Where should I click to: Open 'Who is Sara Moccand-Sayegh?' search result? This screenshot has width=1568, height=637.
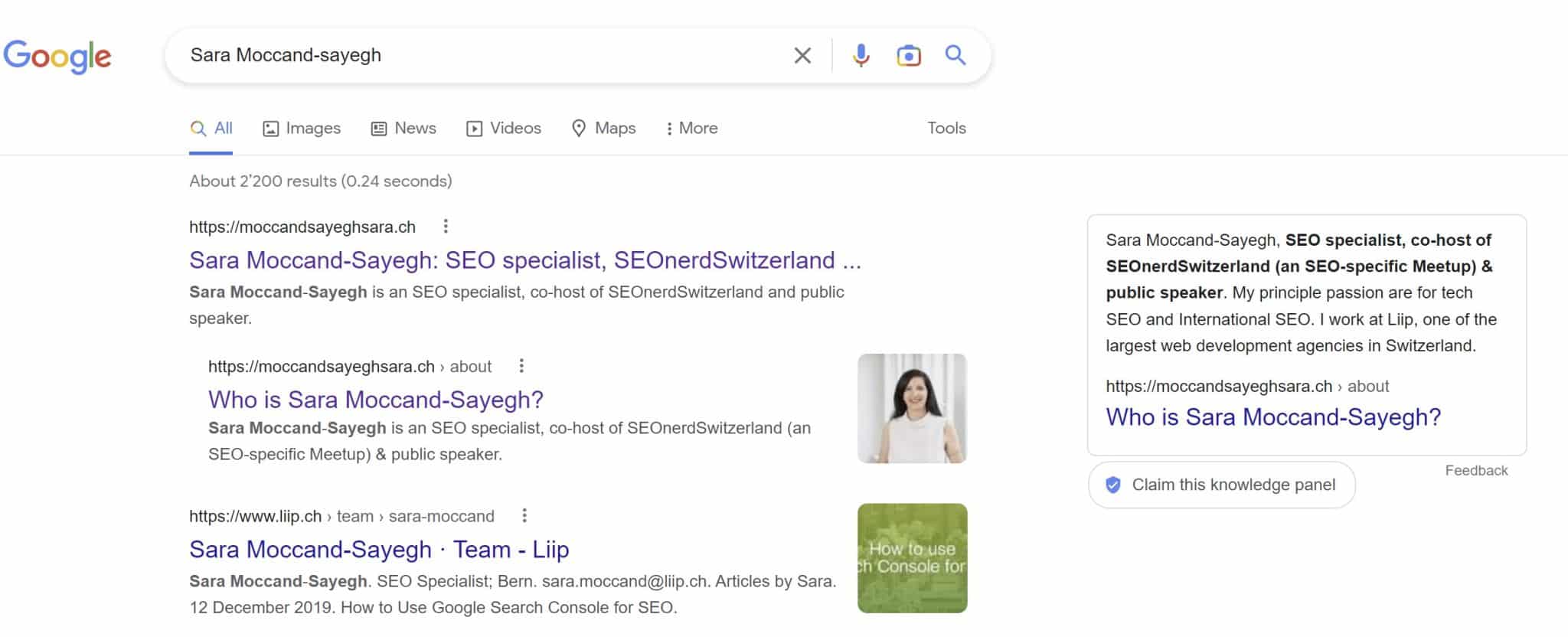pyautogui.click(x=376, y=399)
